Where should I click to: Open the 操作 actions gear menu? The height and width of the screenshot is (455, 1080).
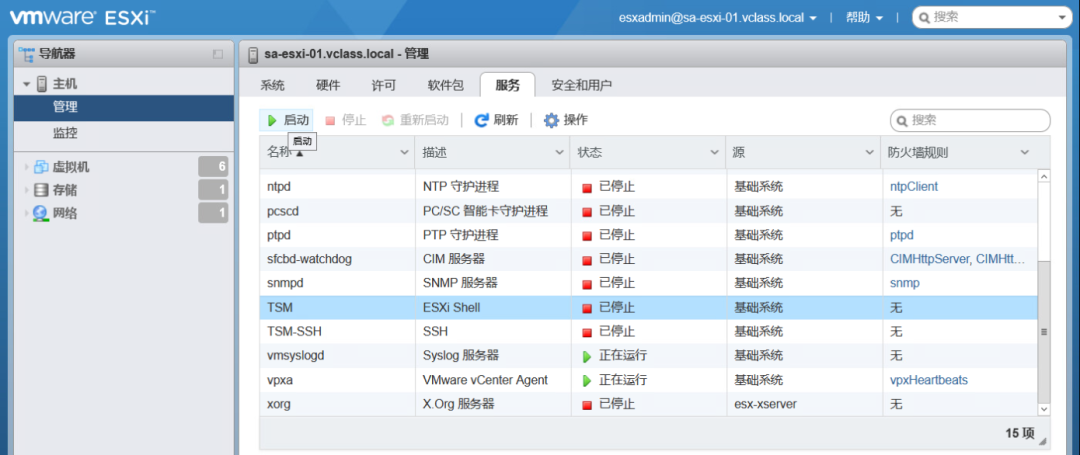coord(565,120)
